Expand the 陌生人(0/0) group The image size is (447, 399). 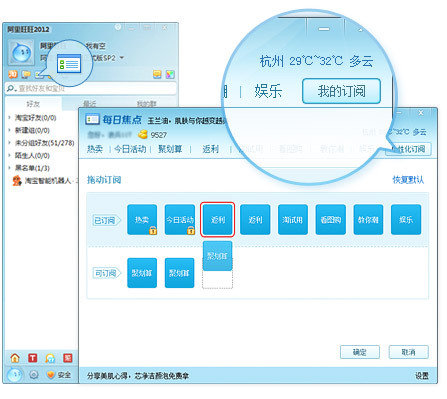9,155
